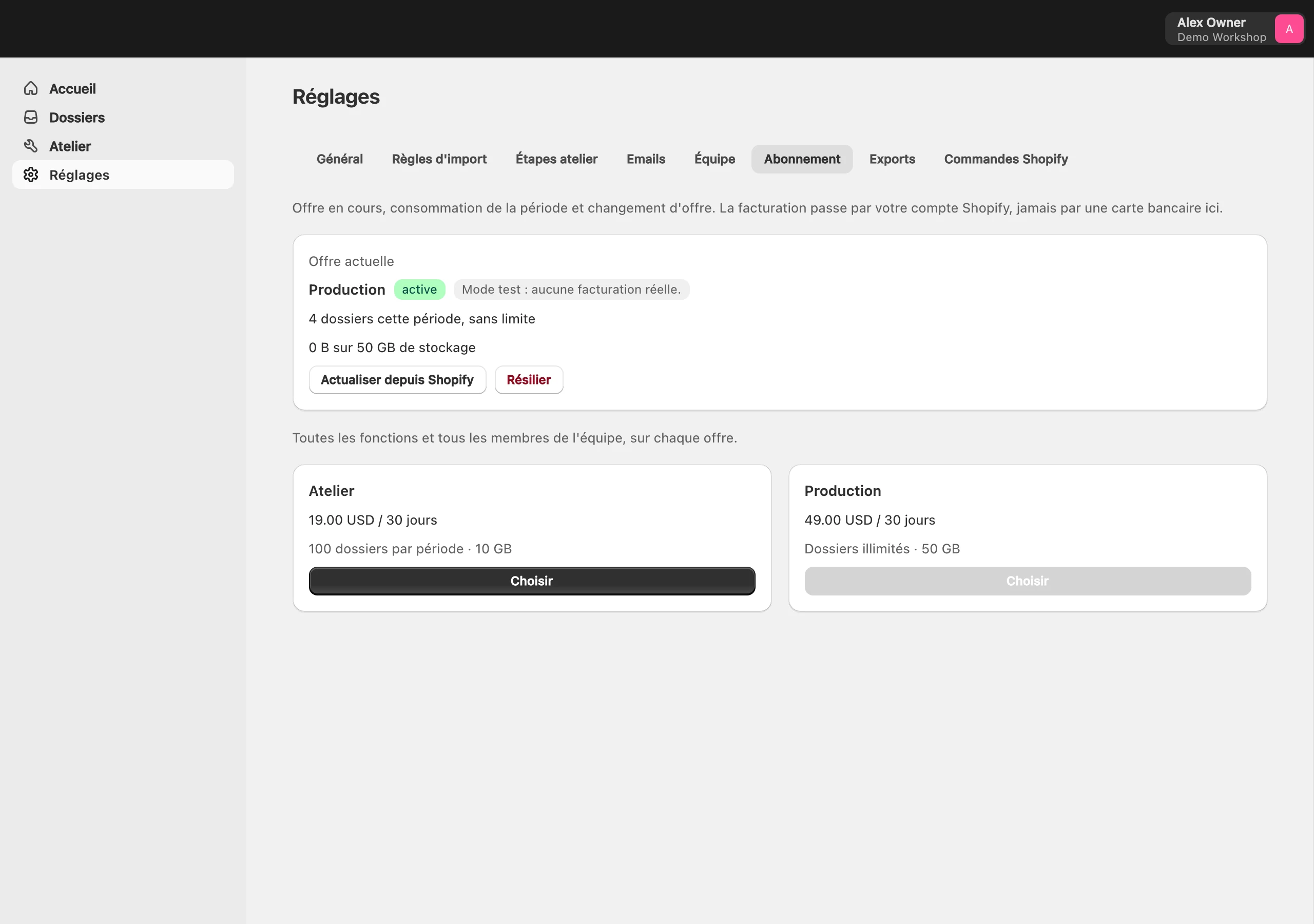Open the Alex Owner account menu

click(1234, 29)
